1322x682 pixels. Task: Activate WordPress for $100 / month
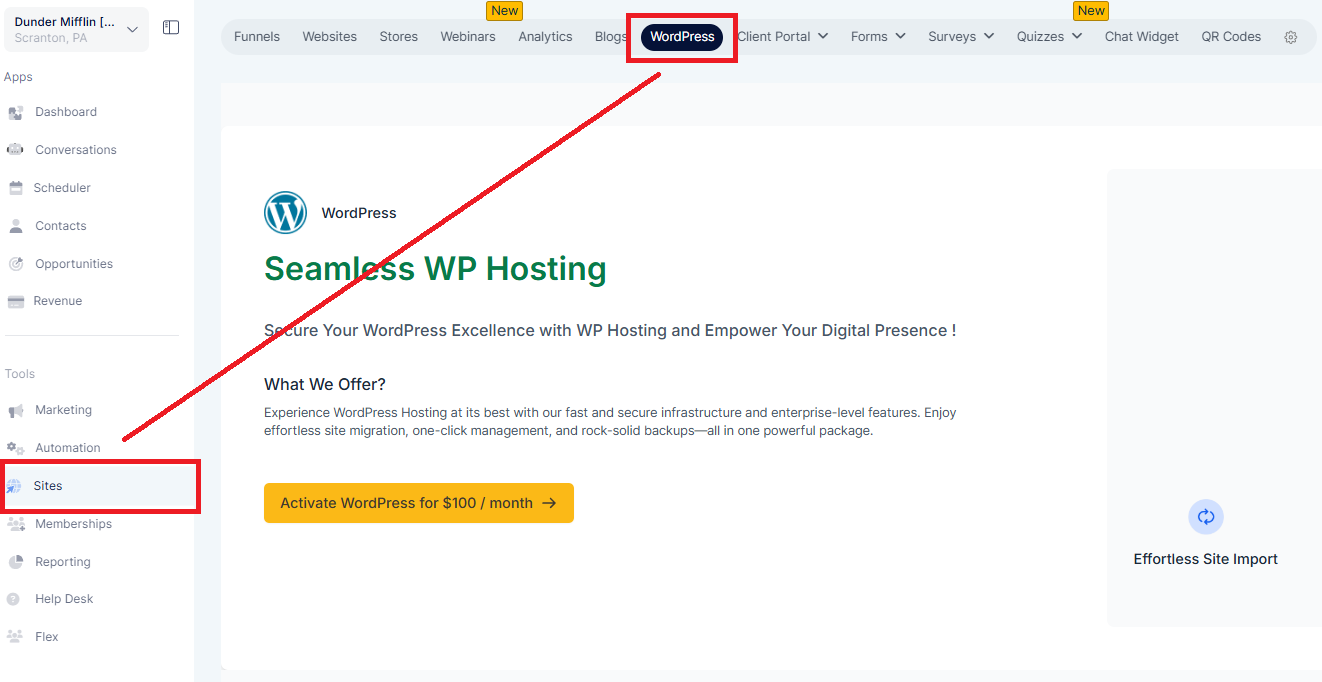click(x=419, y=503)
